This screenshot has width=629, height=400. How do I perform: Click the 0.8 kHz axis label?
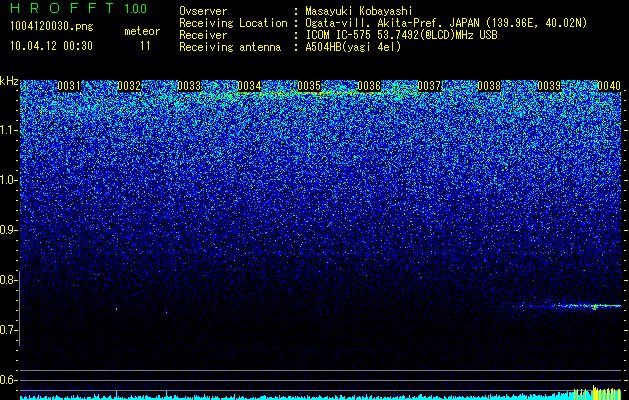(x=8, y=280)
